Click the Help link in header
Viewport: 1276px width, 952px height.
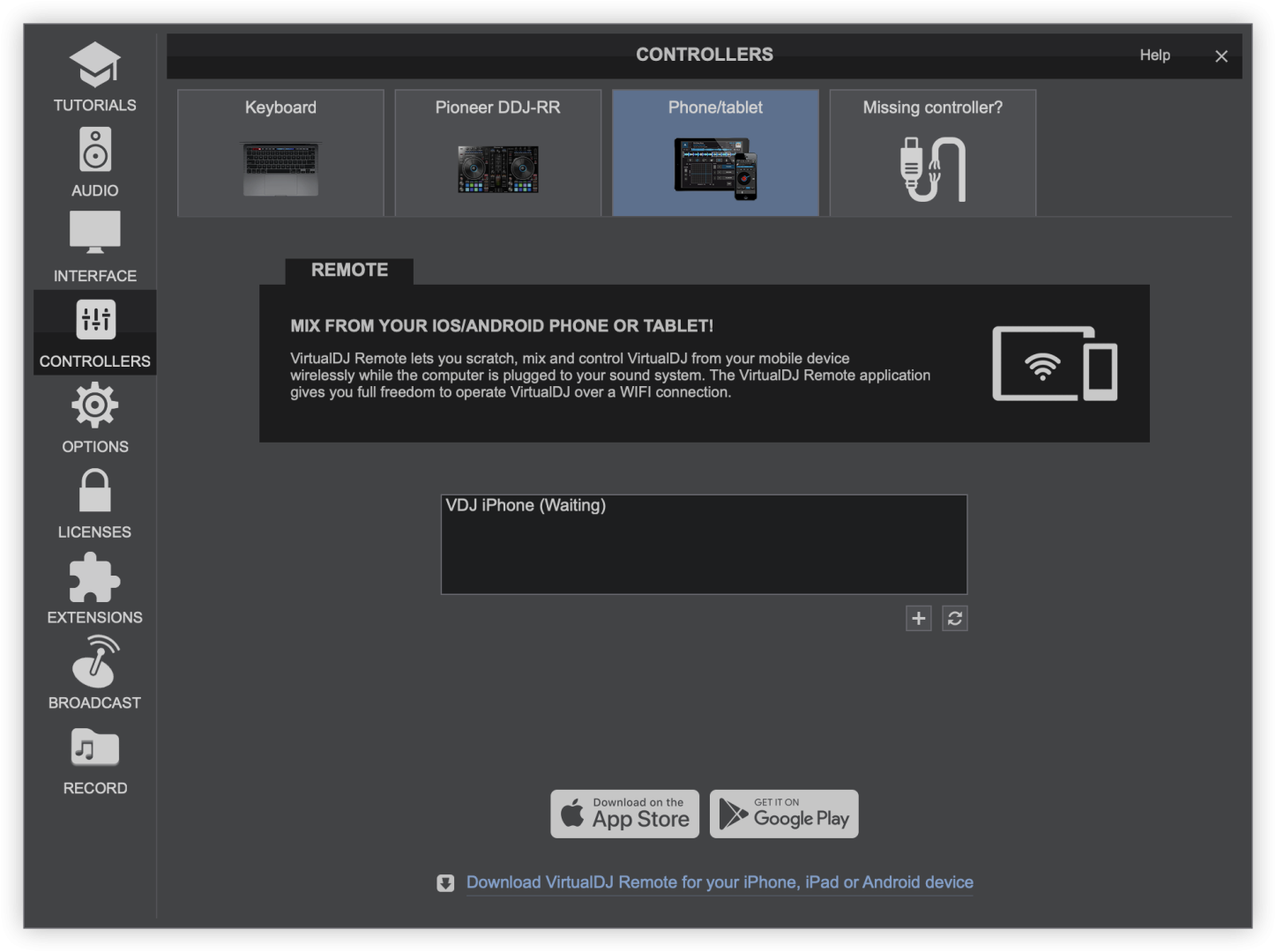coord(1154,56)
